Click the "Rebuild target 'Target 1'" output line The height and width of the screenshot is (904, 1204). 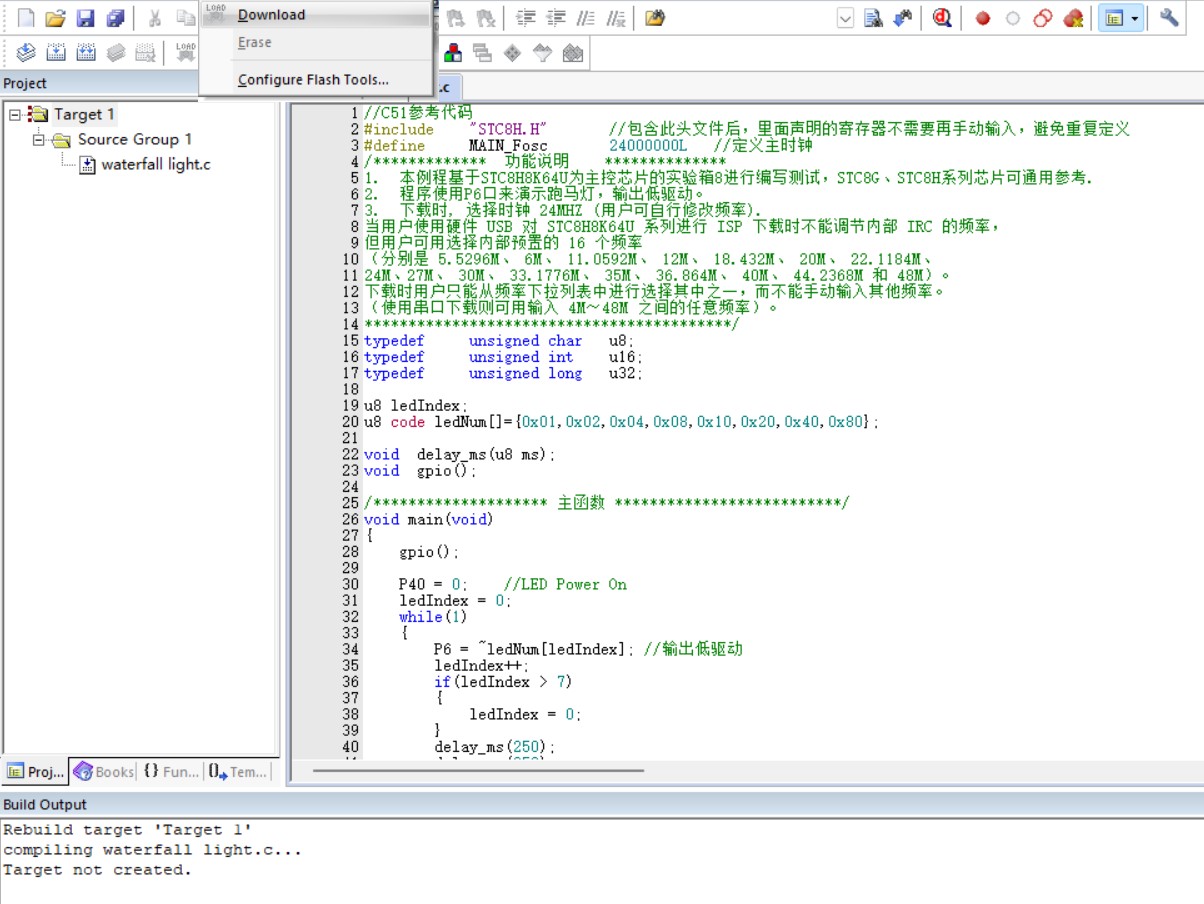127,830
